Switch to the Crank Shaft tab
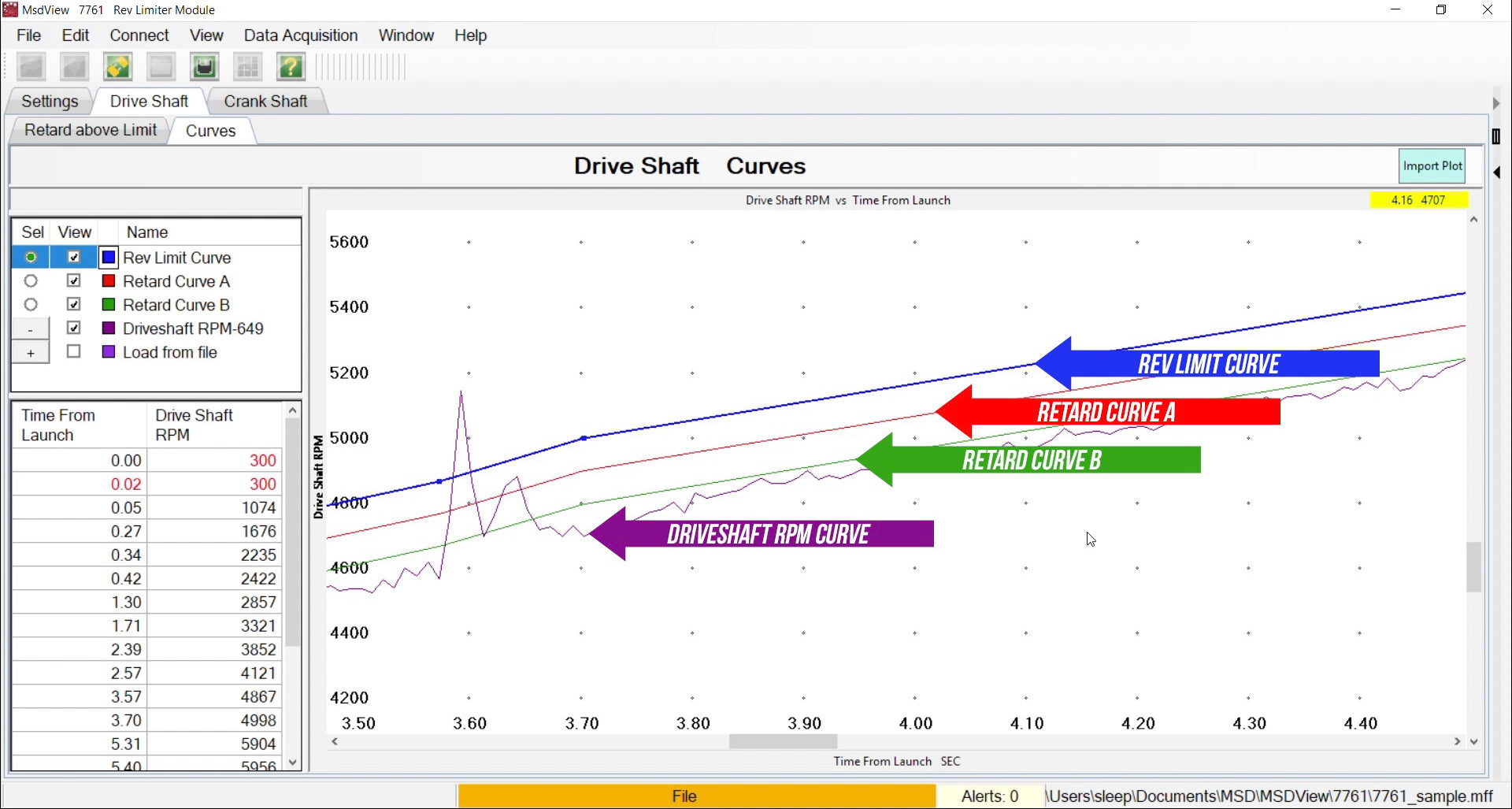This screenshot has width=1512, height=809. coord(265,102)
